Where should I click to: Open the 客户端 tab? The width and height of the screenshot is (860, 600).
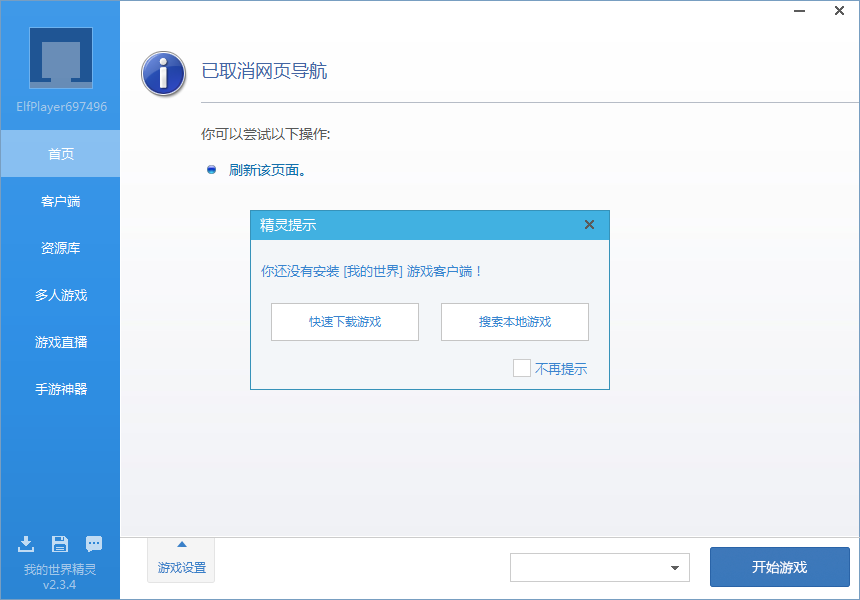click(x=60, y=201)
